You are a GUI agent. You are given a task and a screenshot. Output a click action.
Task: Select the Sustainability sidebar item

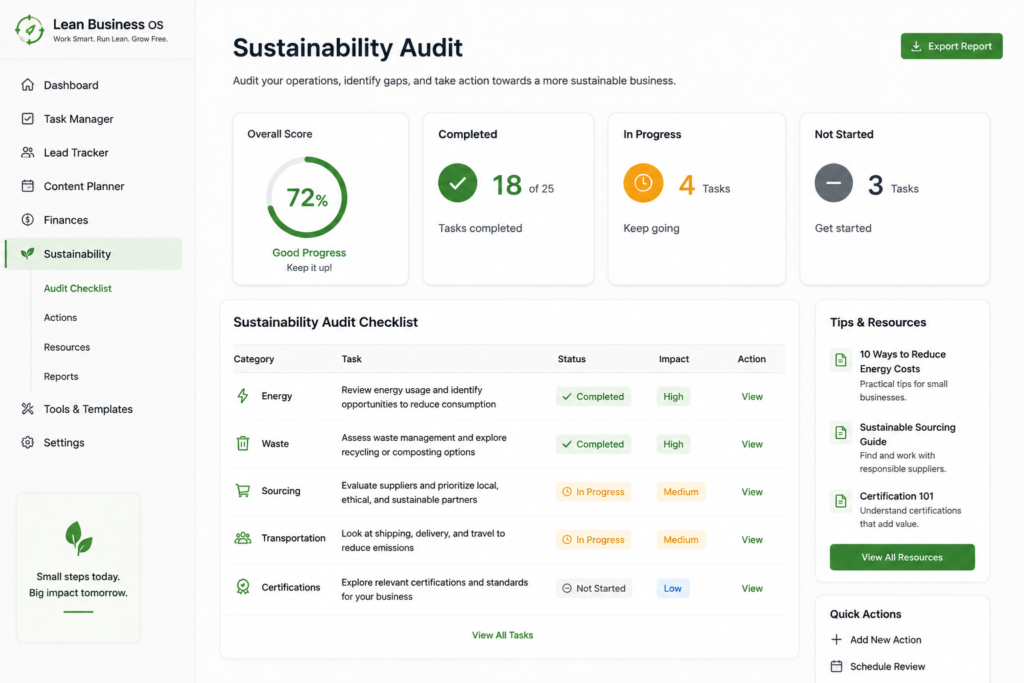point(93,253)
